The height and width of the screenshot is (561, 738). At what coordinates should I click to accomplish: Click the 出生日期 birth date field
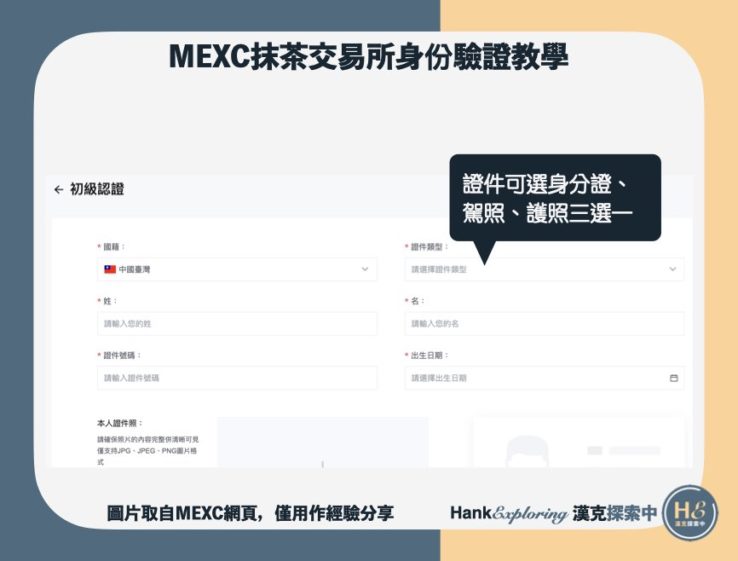click(544, 378)
